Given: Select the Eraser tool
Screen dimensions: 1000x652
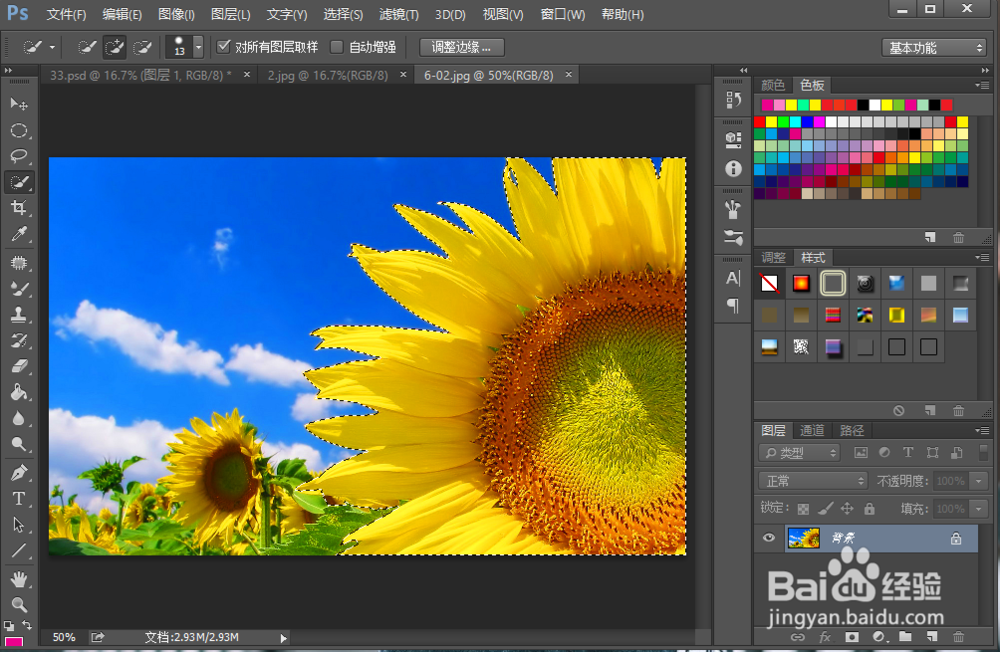Looking at the screenshot, I should [18, 366].
